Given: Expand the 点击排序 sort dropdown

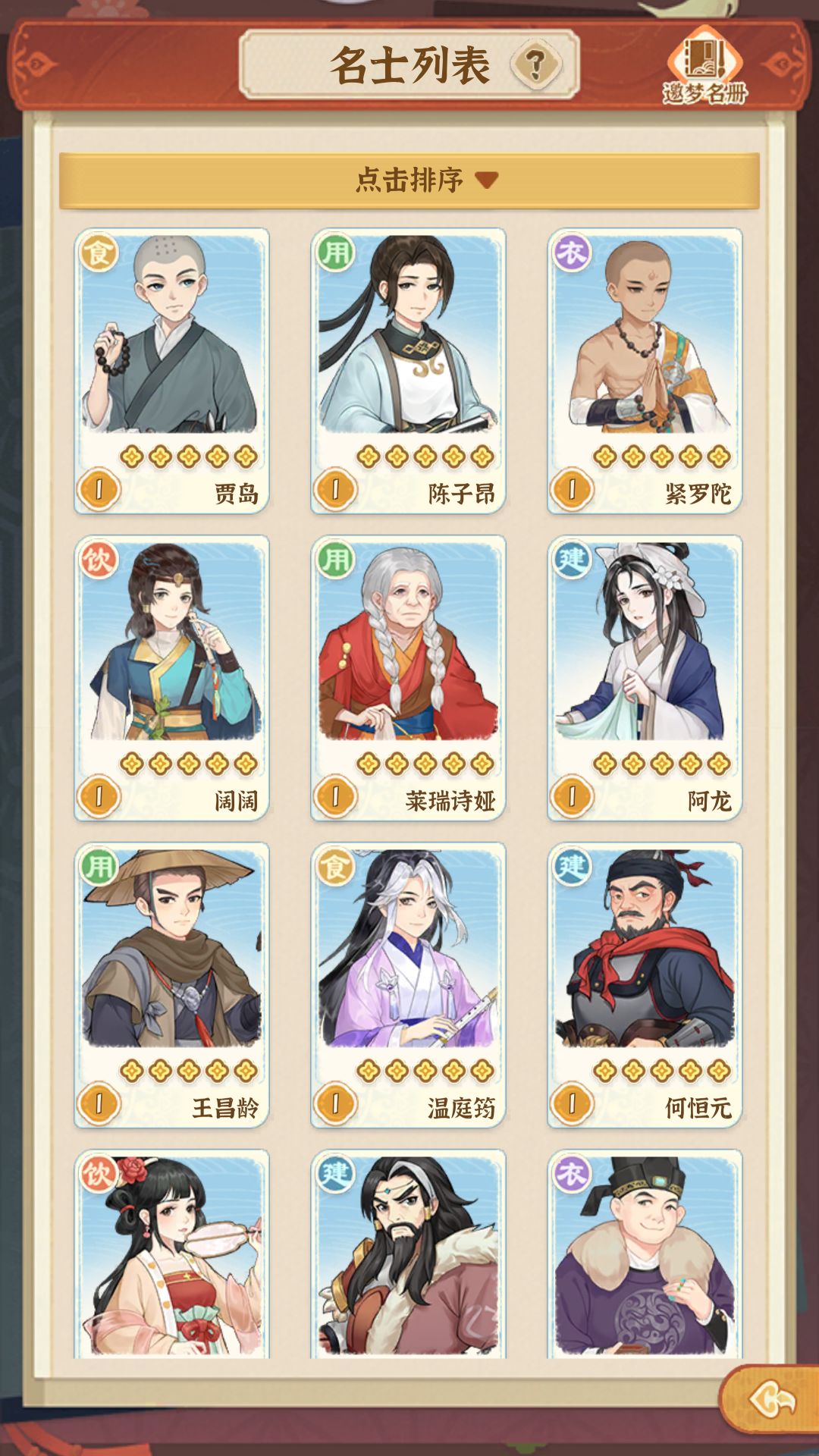Looking at the screenshot, I should pos(409,180).
